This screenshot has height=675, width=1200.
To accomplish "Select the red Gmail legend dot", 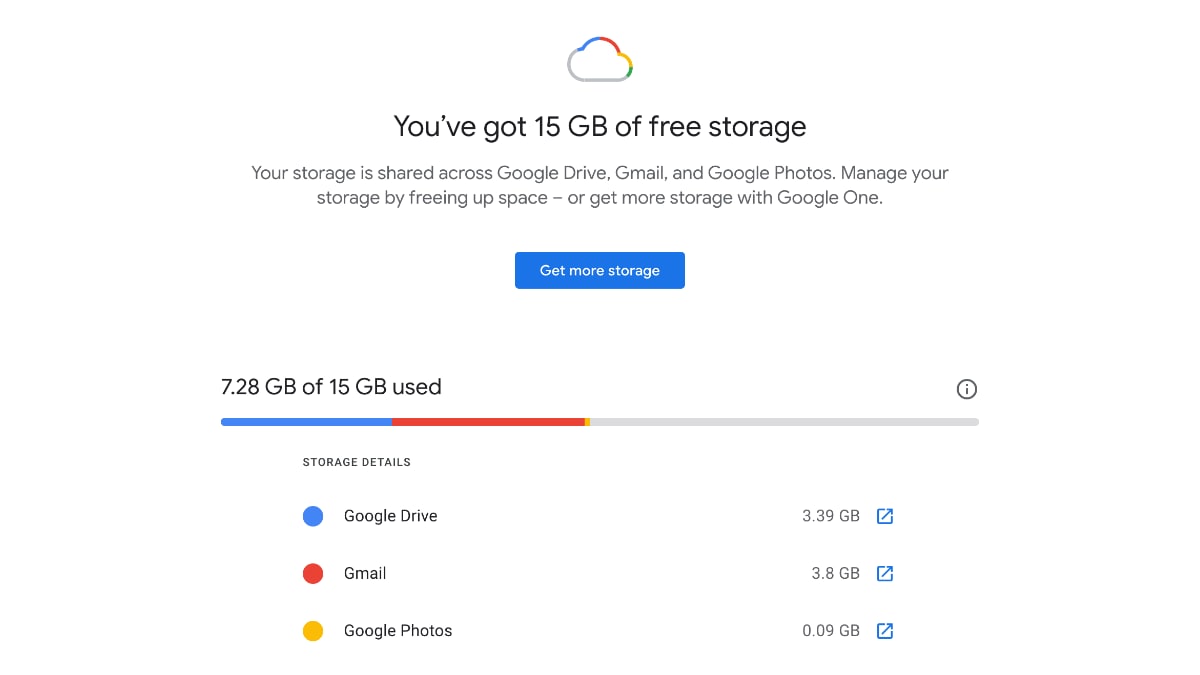I will click(313, 573).
